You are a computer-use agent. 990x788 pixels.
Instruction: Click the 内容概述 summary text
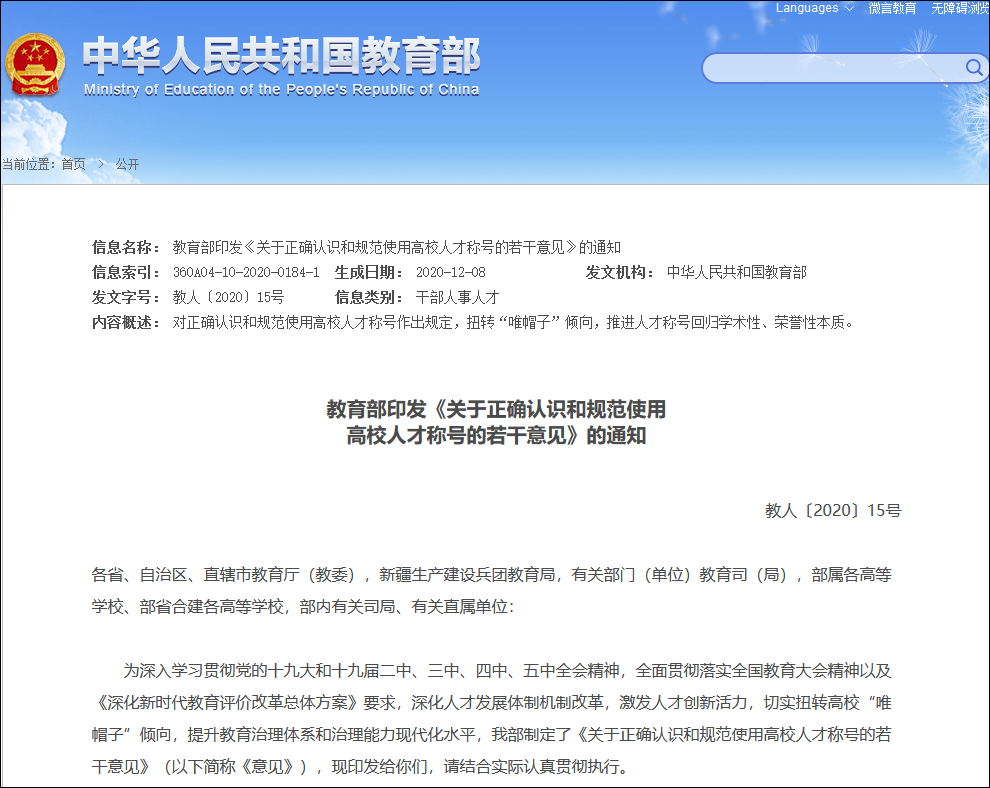[514, 323]
